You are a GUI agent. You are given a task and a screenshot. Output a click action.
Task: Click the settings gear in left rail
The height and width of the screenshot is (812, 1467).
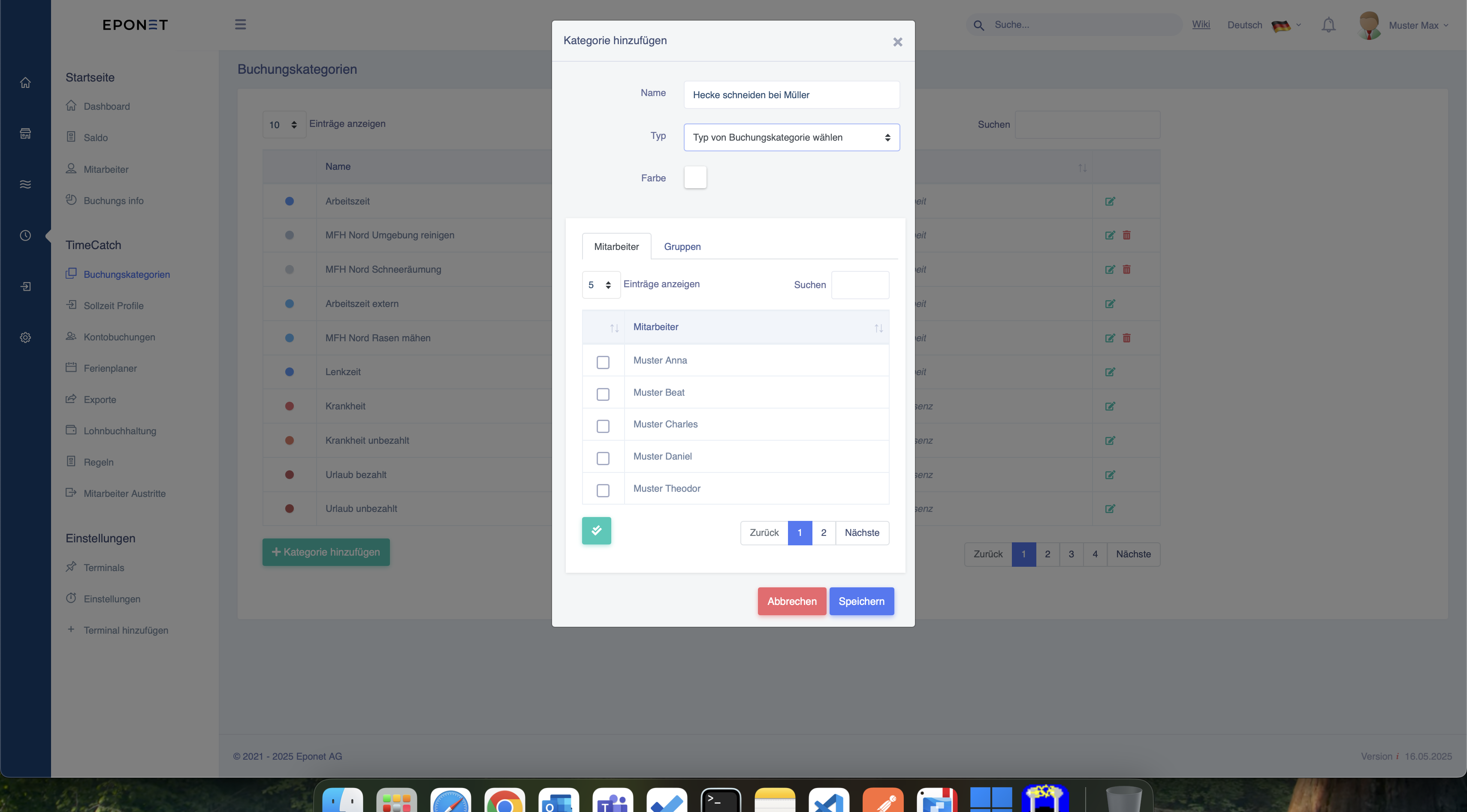click(25, 337)
